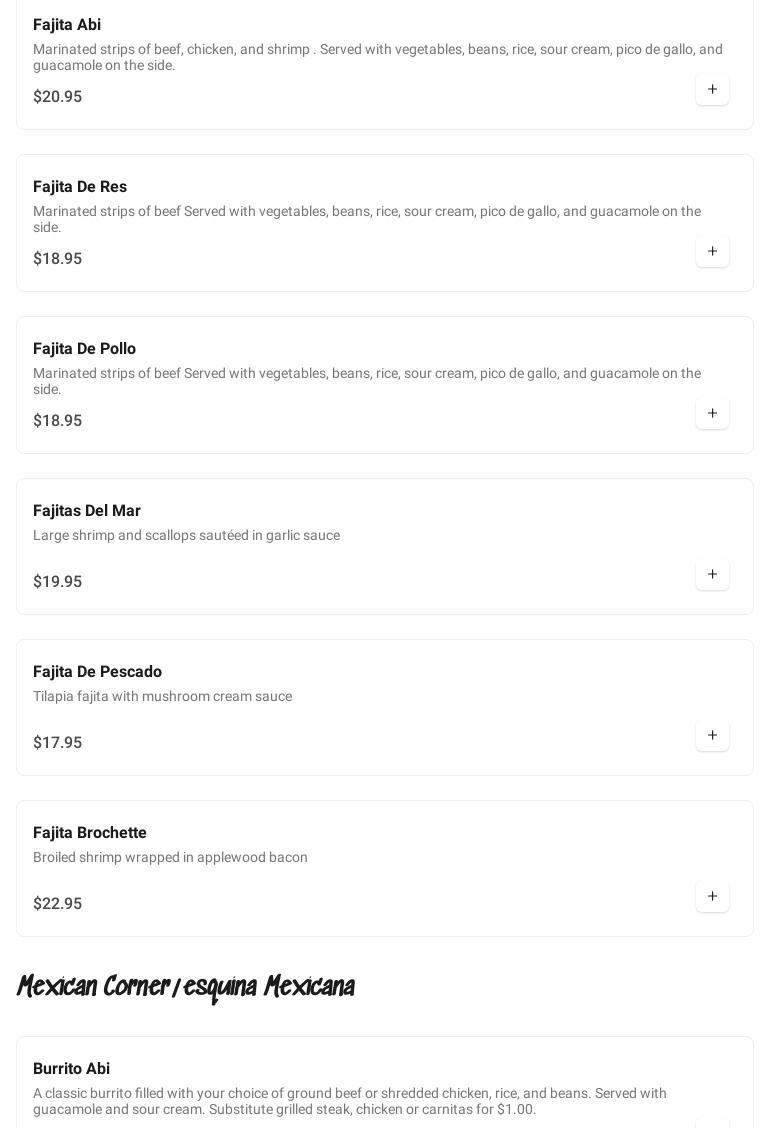Open the Burrito Abi menu item
The image size is (770, 1128).
[71, 1069]
